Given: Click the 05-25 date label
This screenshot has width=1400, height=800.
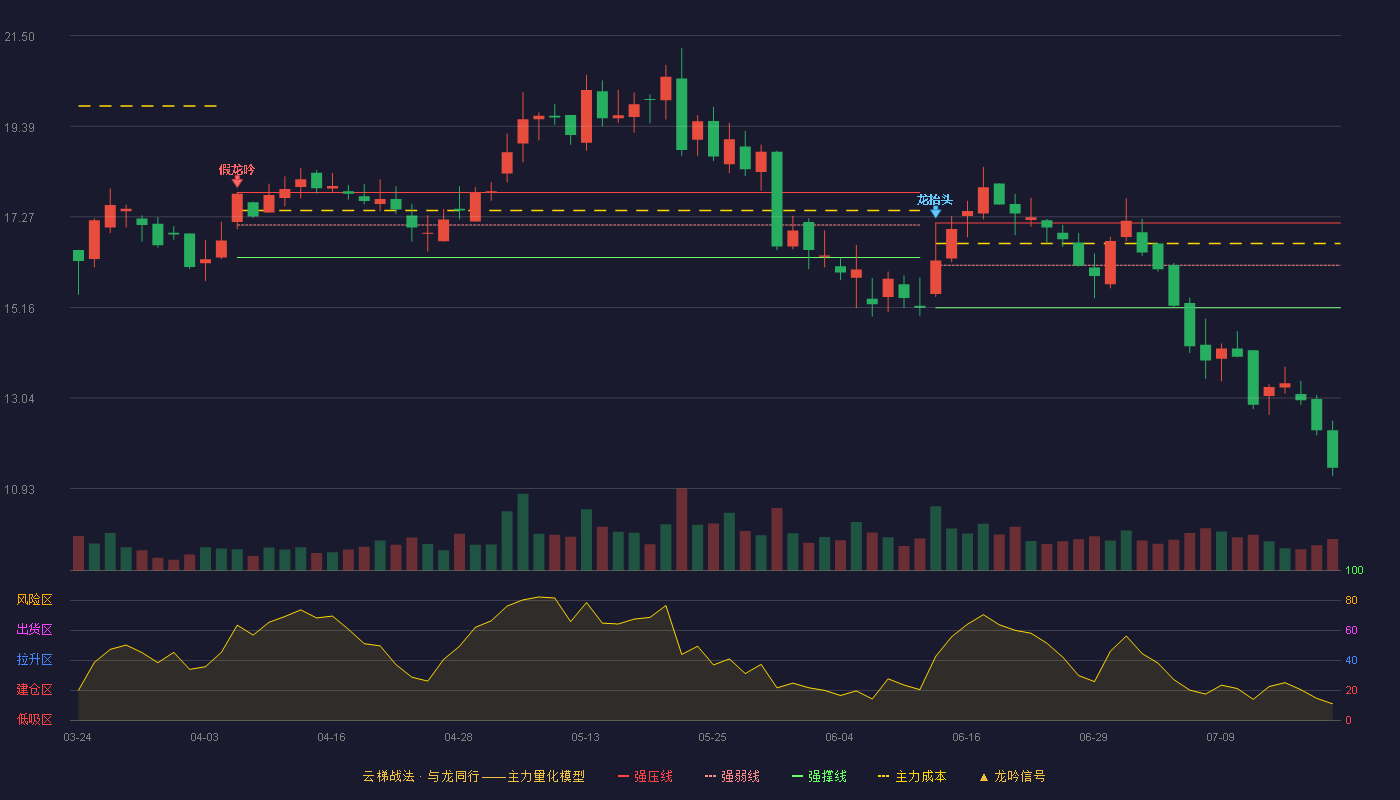Looking at the screenshot, I should click(x=712, y=737).
